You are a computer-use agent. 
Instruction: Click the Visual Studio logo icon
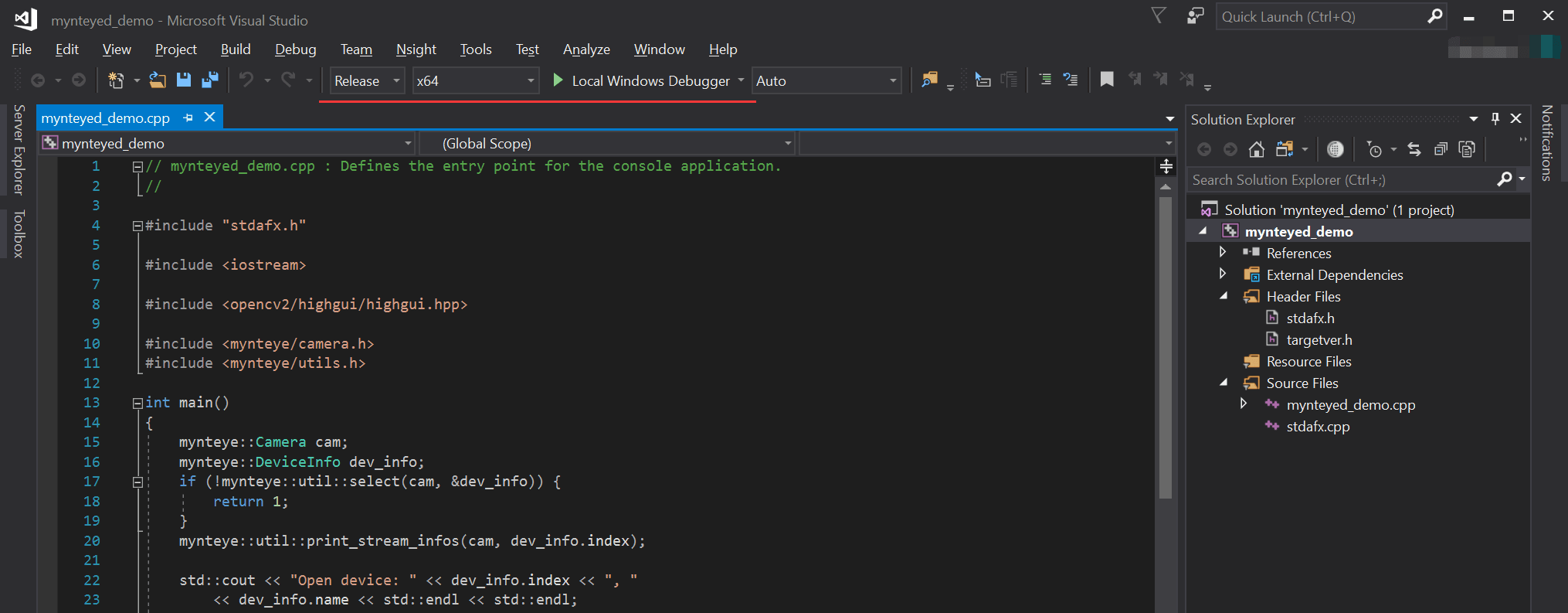[25, 19]
